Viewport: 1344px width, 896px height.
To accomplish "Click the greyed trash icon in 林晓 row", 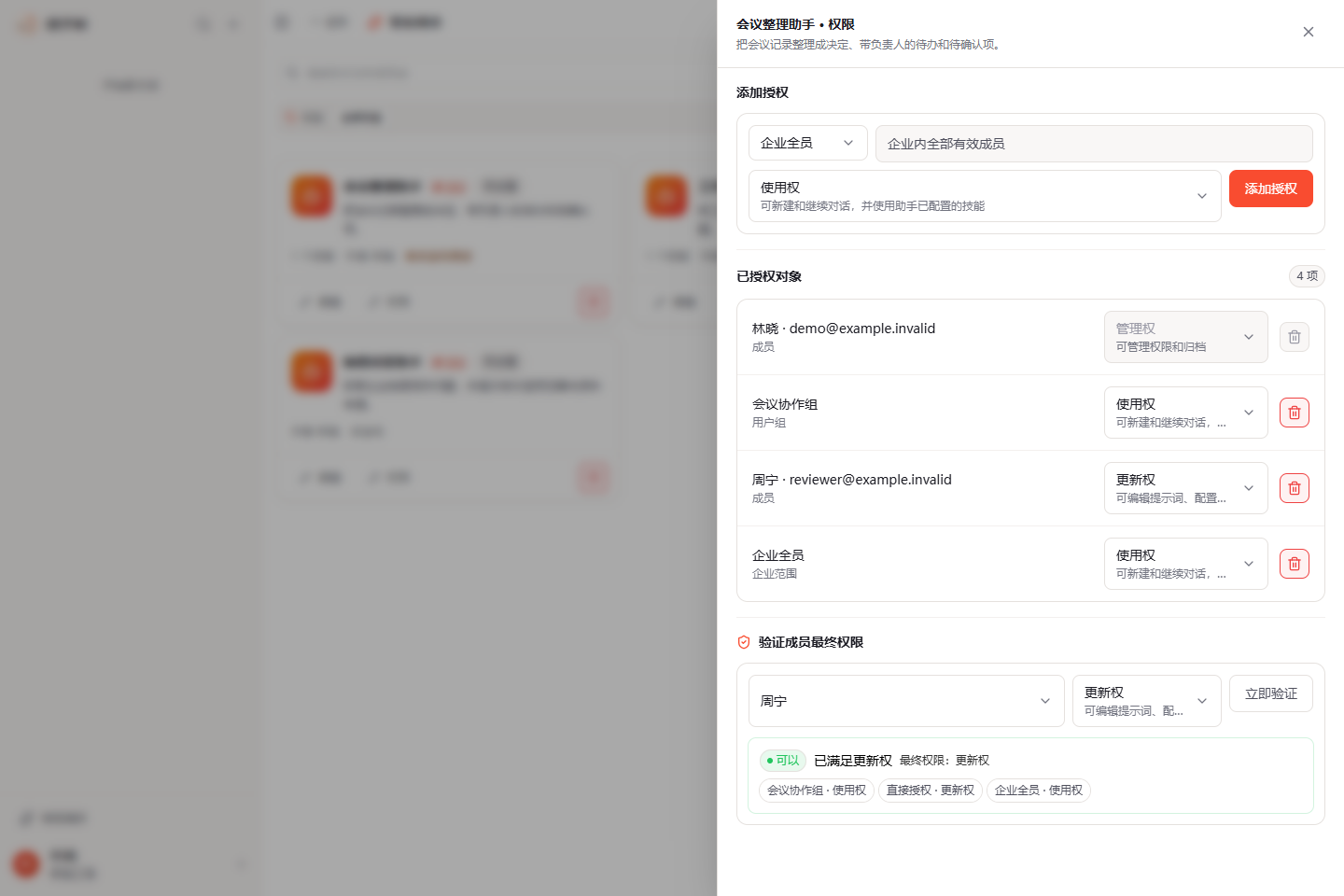I will (x=1295, y=337).
